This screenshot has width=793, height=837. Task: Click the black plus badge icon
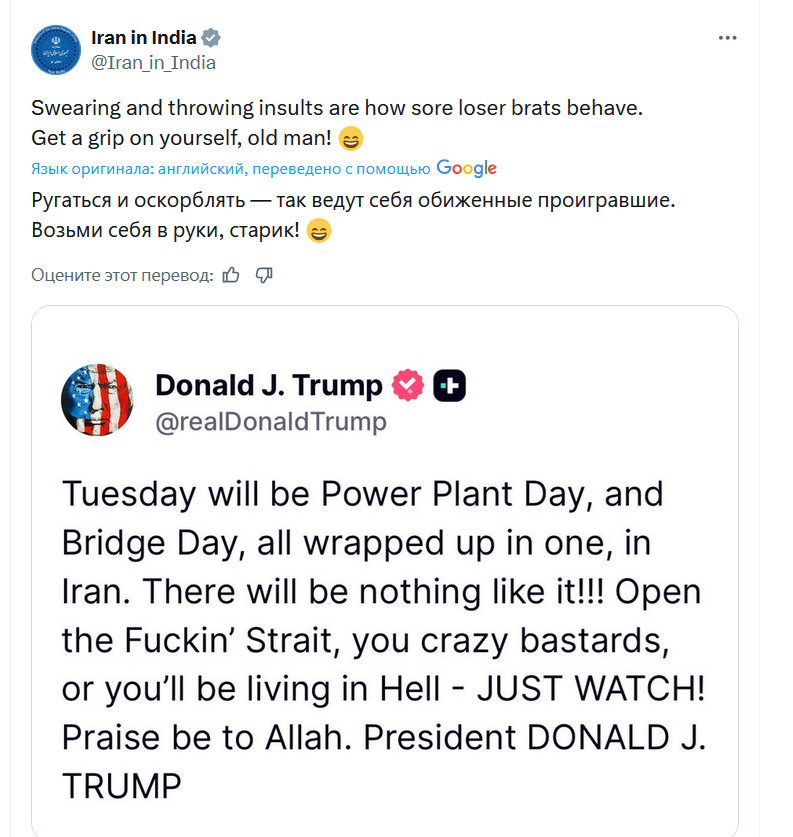pos(449,385)
